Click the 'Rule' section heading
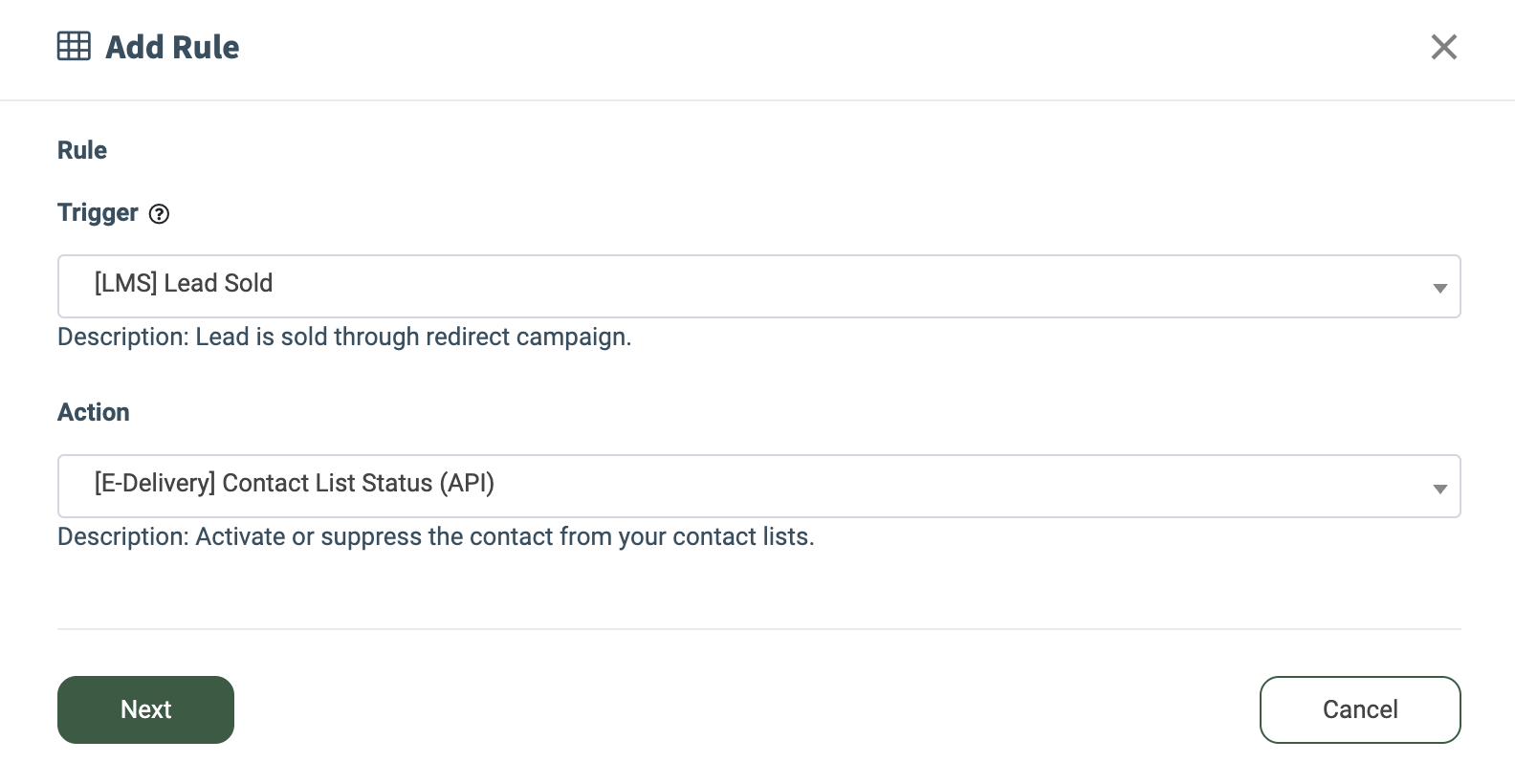This screenshot has width=1515, height=784. point(82,150)
